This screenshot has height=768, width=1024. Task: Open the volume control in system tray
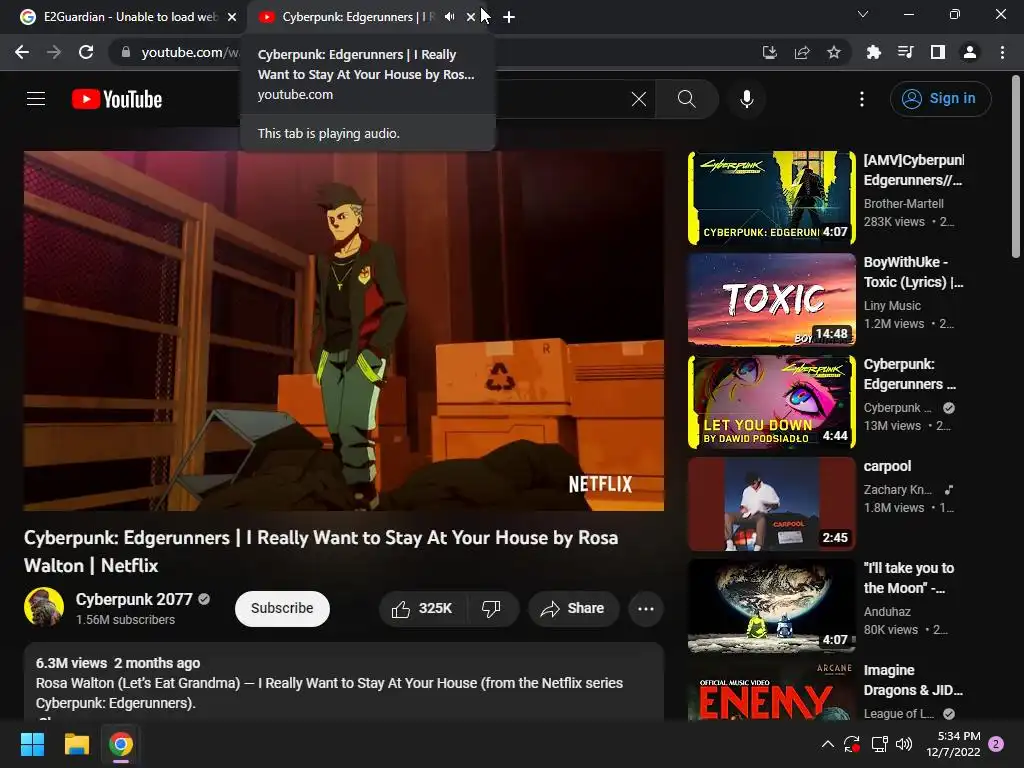[904, 744]
